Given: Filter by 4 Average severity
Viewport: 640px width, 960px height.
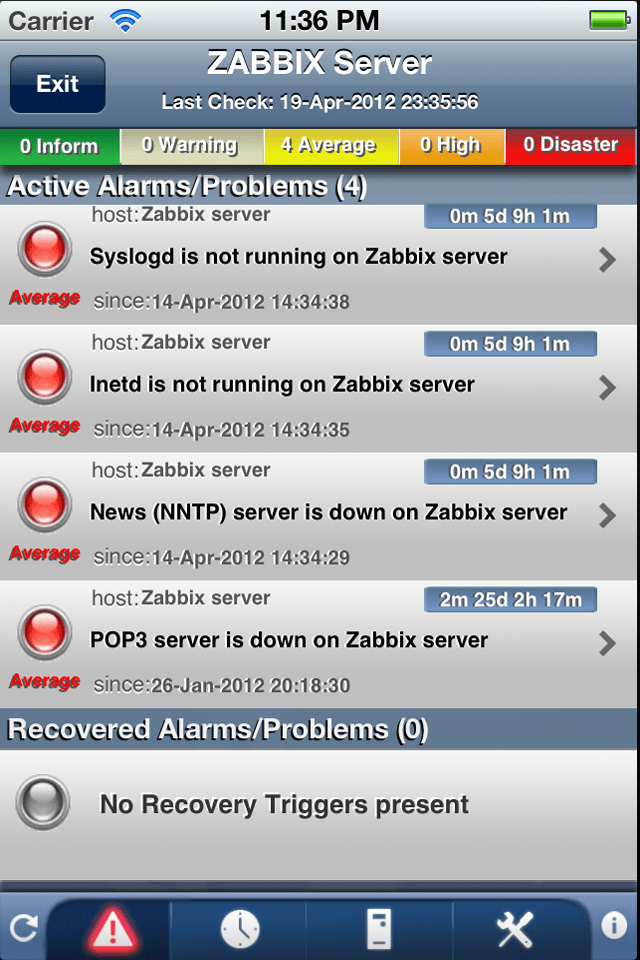Looking at the screenshot, I should click(x=331, y=146).
